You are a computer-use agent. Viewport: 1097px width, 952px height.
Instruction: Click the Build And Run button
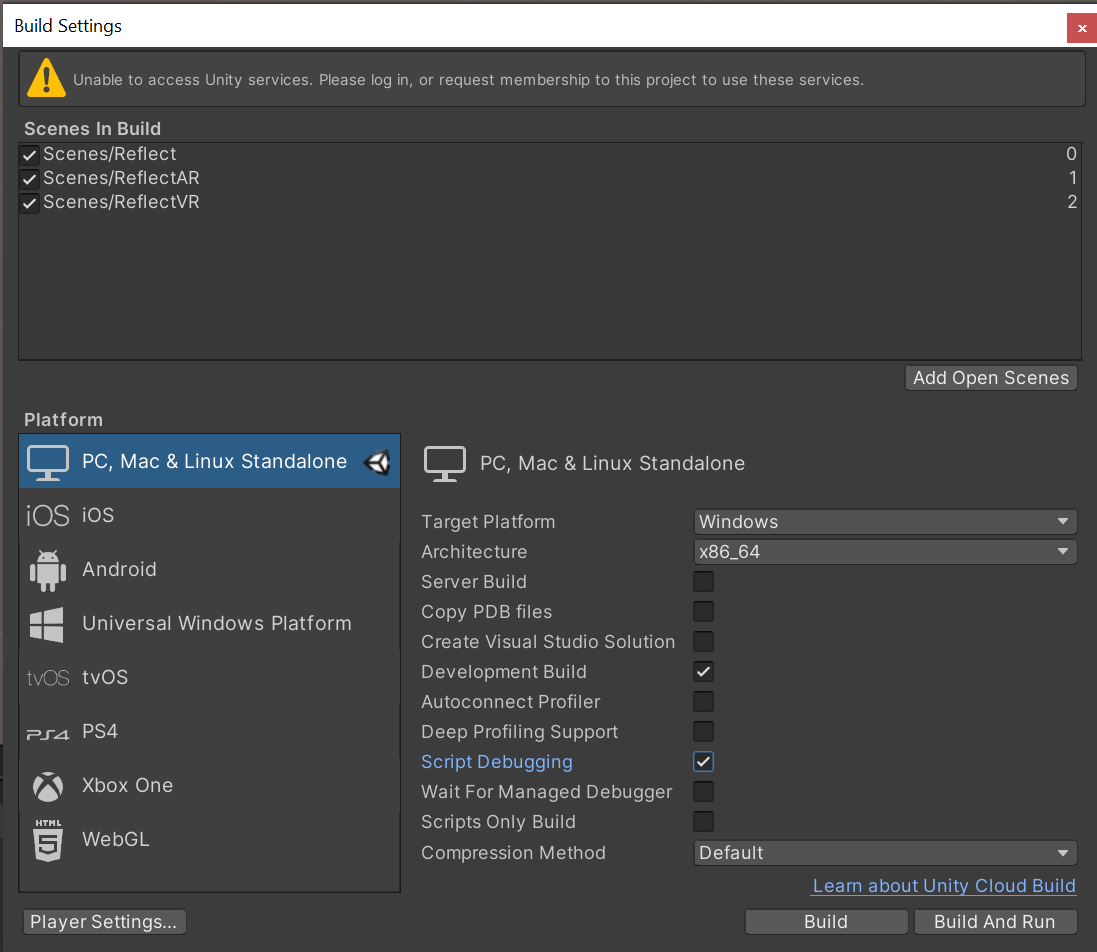pos(994,922)
